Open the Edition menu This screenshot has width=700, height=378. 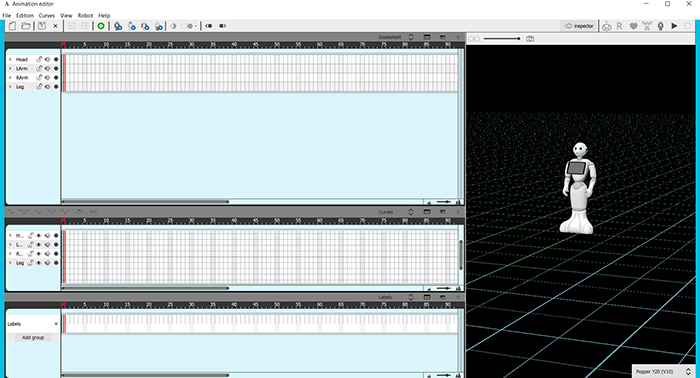coord(25,15)
